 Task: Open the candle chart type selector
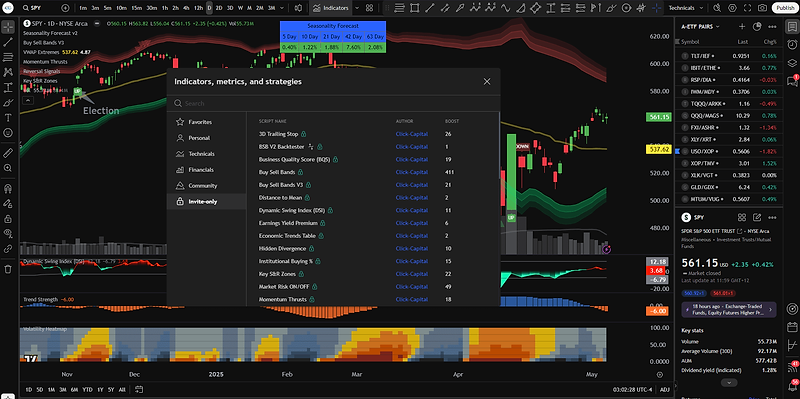pos(299,8)
